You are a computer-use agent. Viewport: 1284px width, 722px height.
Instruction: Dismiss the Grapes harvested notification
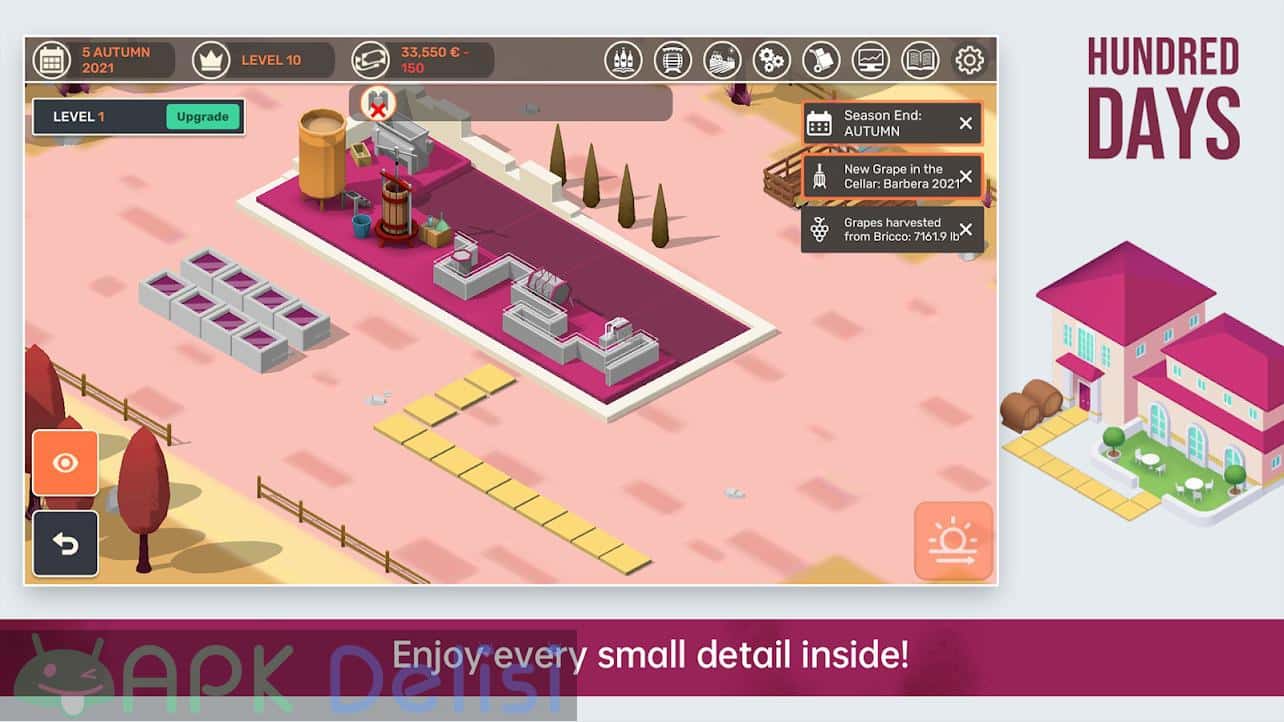coord(965,229)
